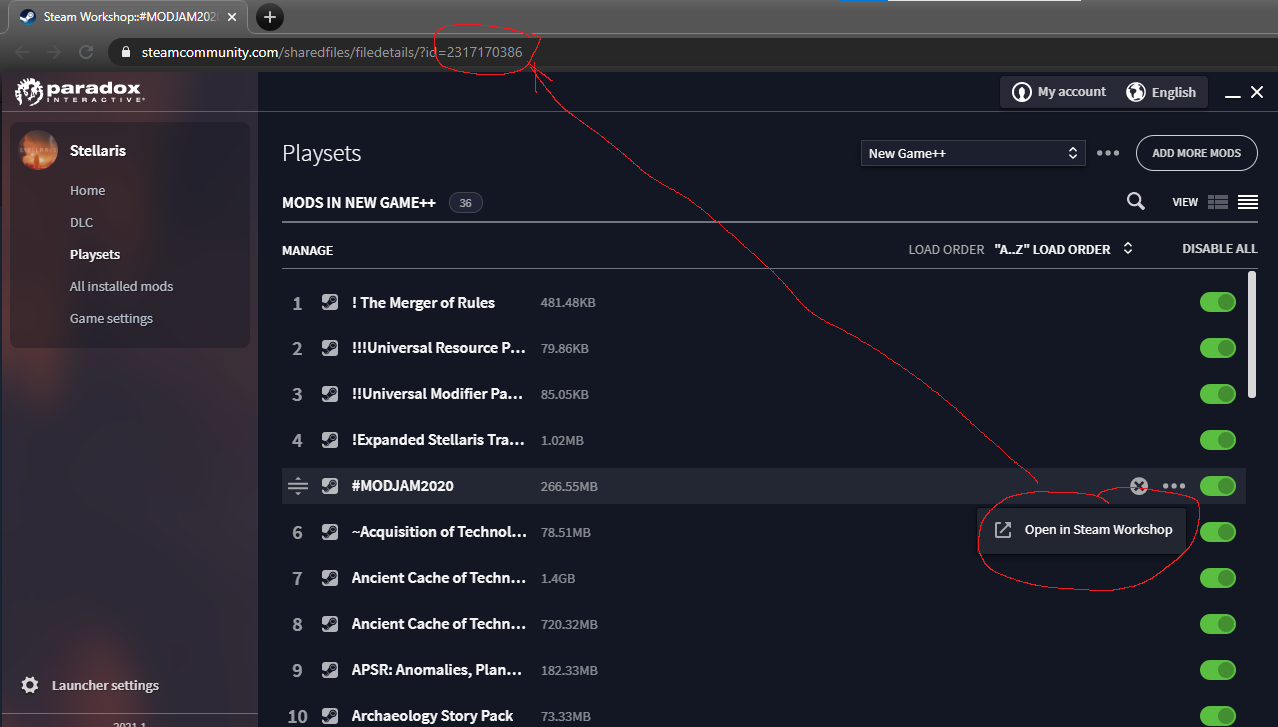Open three-dot options for #MODJAM2020 mod
Viewport: 1278px width, 727px height.
coord(1173,486)
